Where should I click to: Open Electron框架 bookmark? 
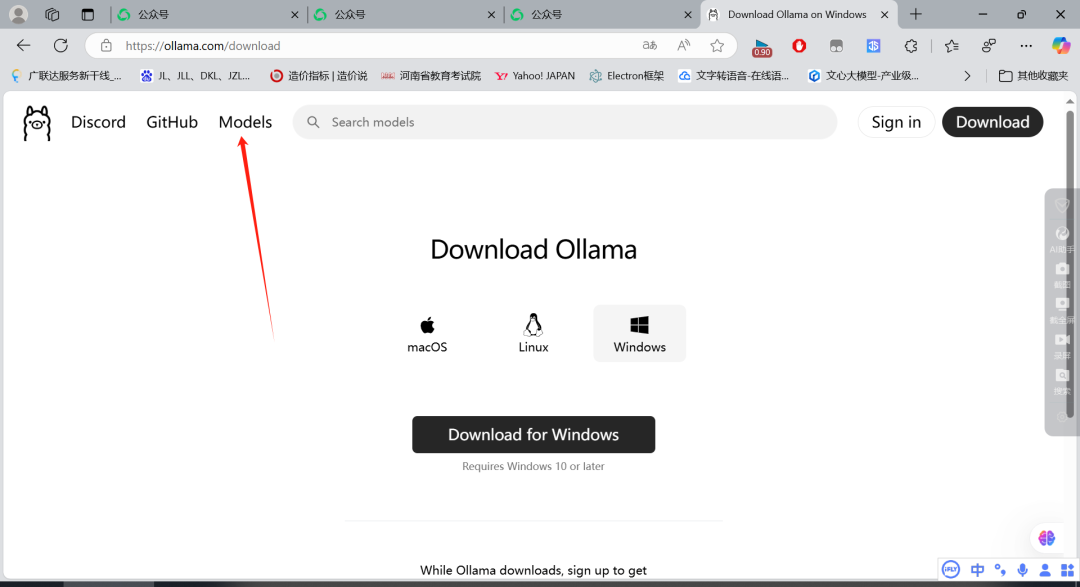[x=627, y=76]
